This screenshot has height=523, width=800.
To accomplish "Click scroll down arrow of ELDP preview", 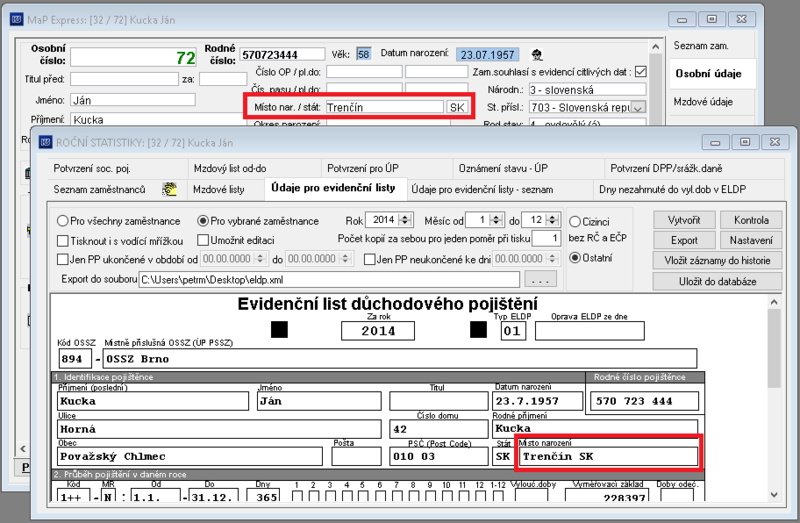I will tap(774, 494).
